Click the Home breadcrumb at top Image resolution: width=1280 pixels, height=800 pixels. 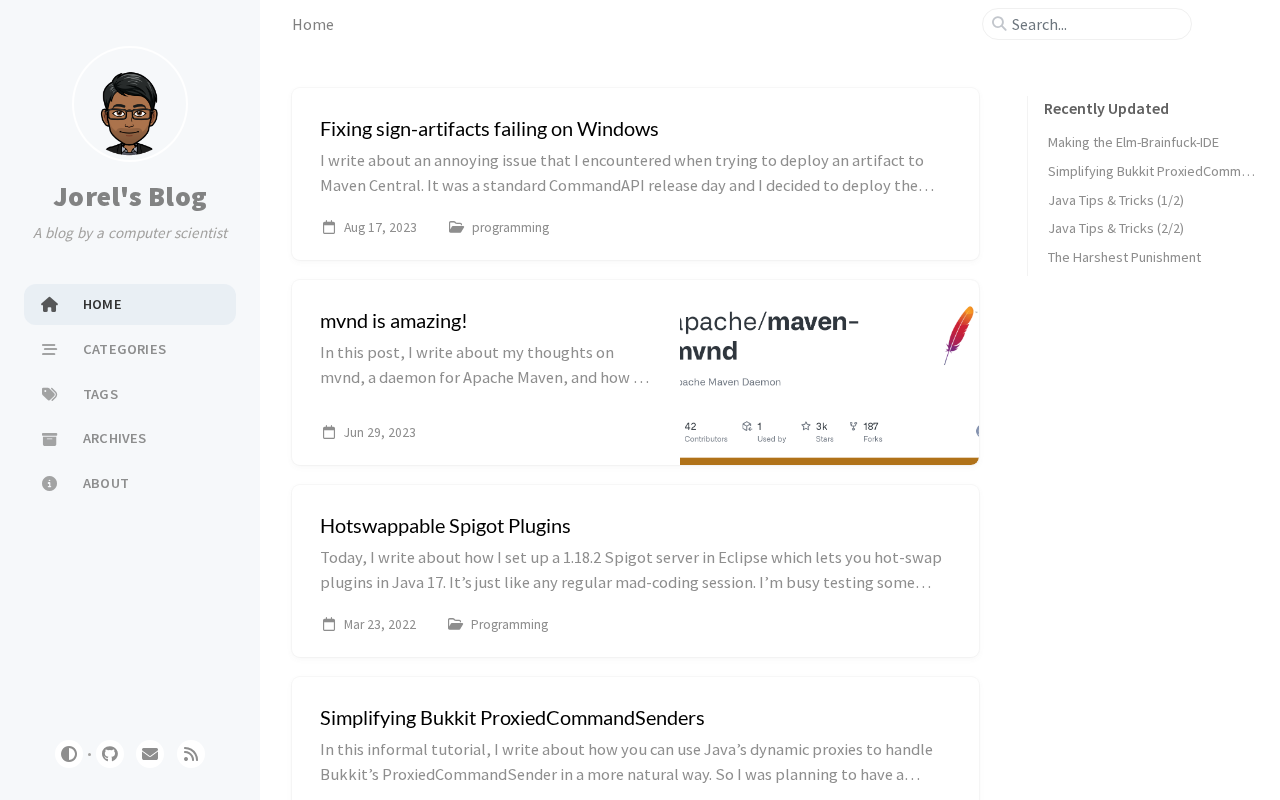[313, 24]
